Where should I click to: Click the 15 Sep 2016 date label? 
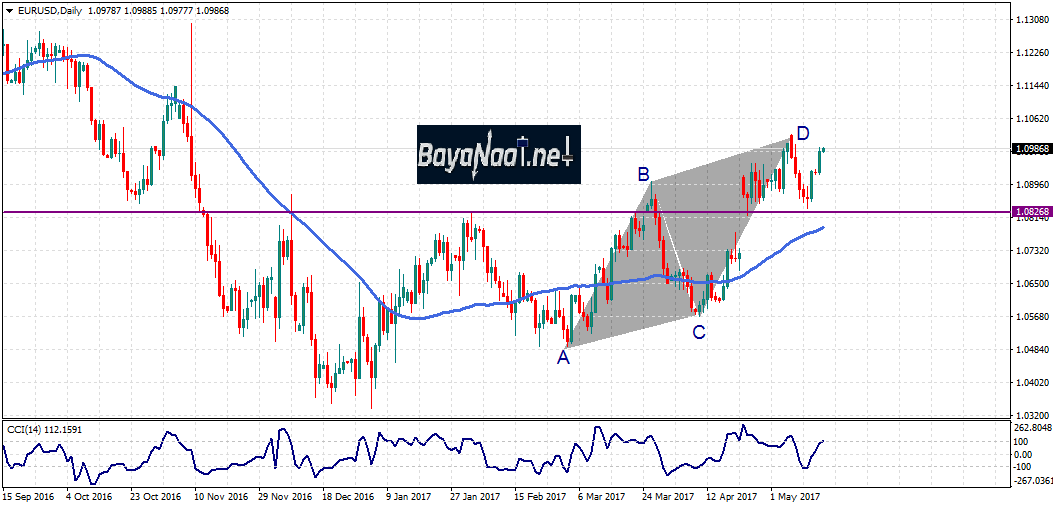pyautogui.click(x=26, y=495)
